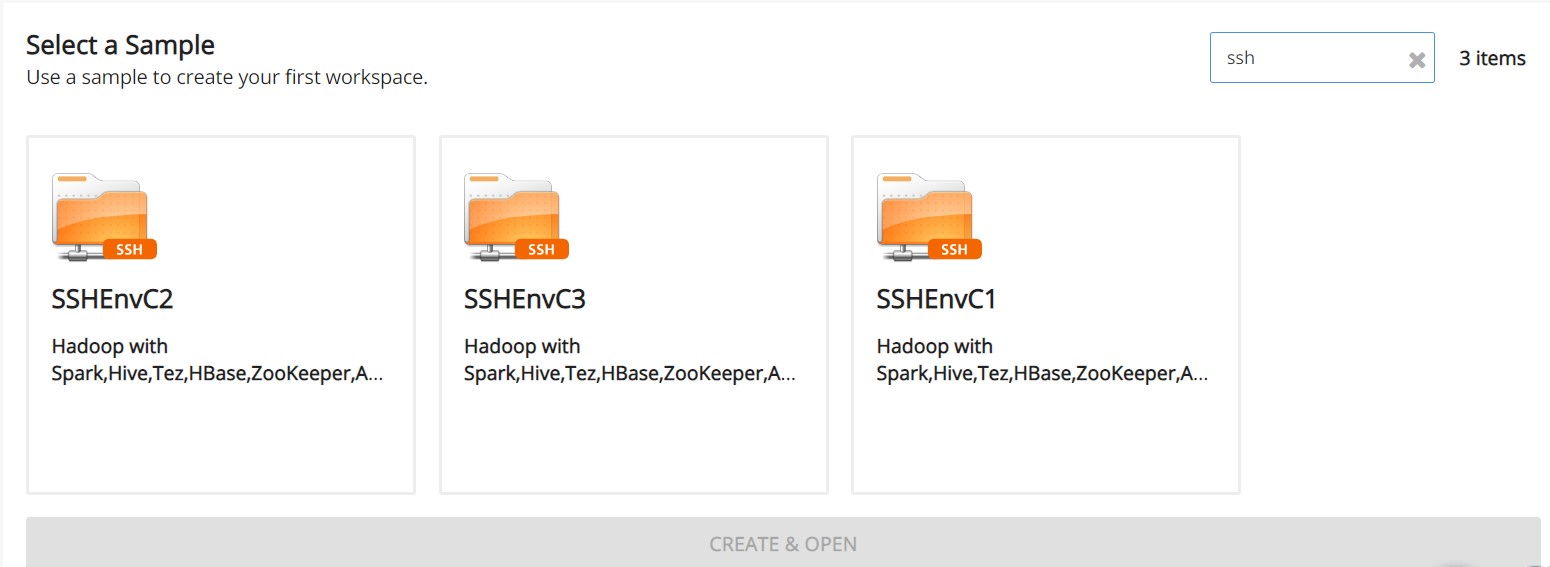Click the SSHEnvC2 folder icon

pos(104,218)
